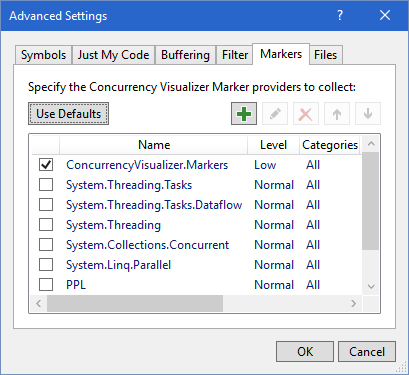
Task: Uncheck the ConcurrencyVisualizer.Markers checkbox
Action: click(x=46, y=165)
